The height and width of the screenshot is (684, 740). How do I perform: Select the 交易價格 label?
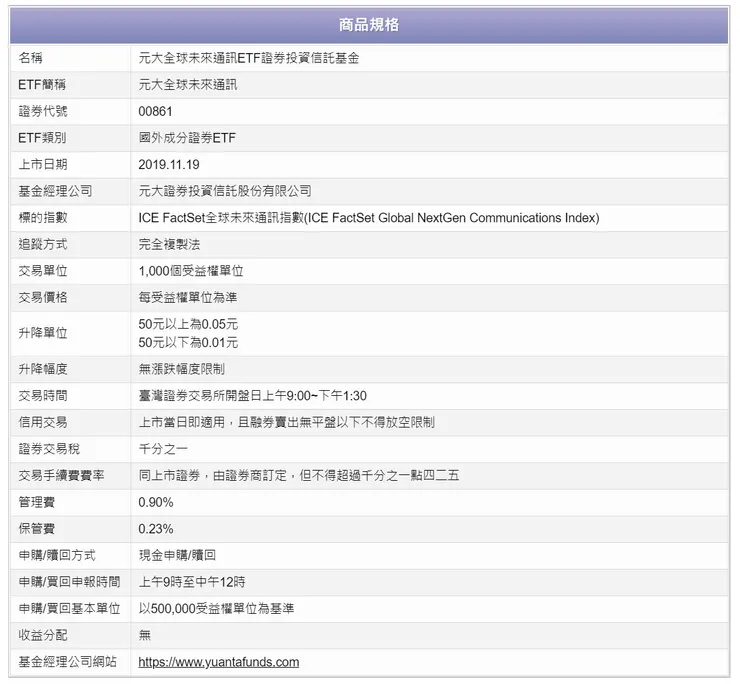tap(43, 297)
